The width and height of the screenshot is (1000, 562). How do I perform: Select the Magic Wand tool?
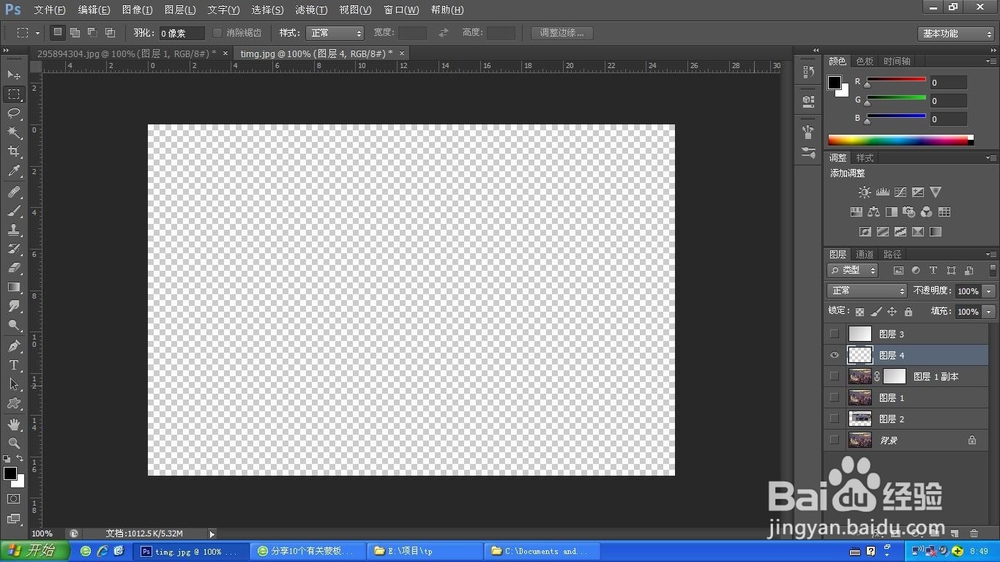pyautogui.click(x=13, y=133)
